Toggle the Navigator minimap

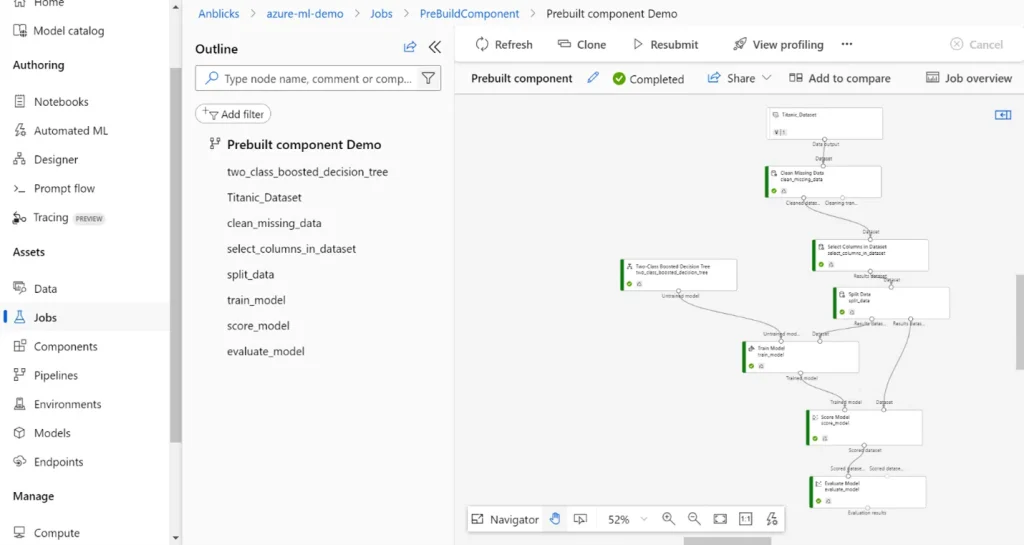(x=505, y=519)
